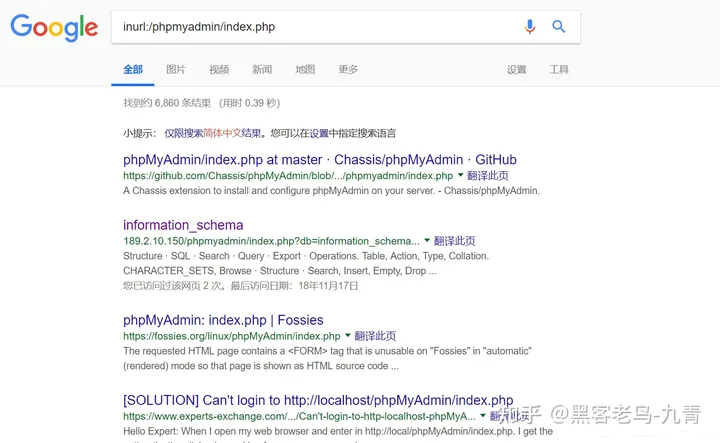Screen dimensions: 720x443
Task: Open the 新闻 tab
Action: [262, 69]
